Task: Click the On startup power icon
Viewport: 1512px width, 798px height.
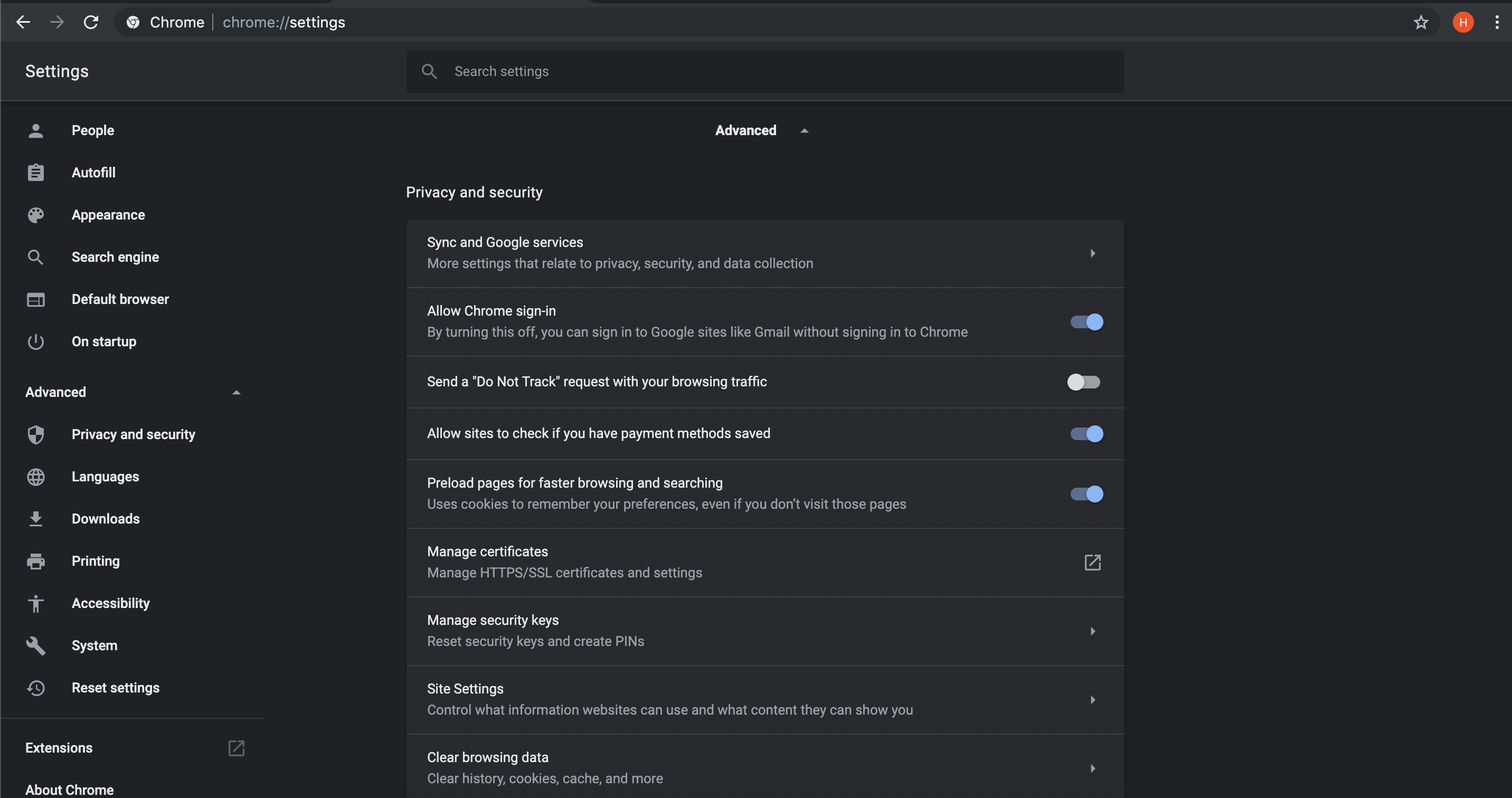Action: coord(36,341)
